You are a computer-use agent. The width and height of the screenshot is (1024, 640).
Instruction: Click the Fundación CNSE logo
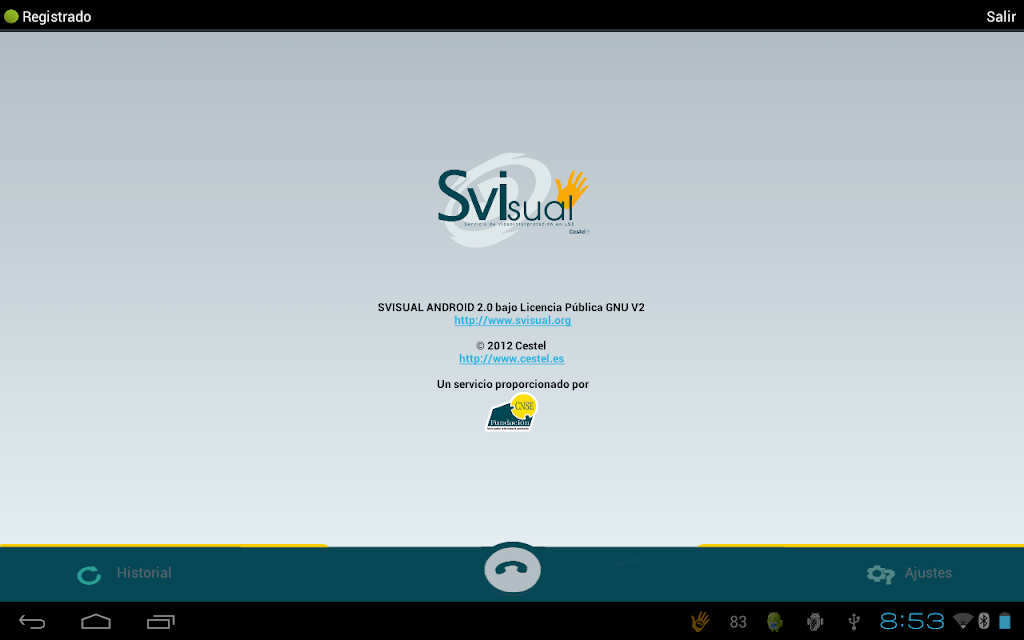(511, 412)
